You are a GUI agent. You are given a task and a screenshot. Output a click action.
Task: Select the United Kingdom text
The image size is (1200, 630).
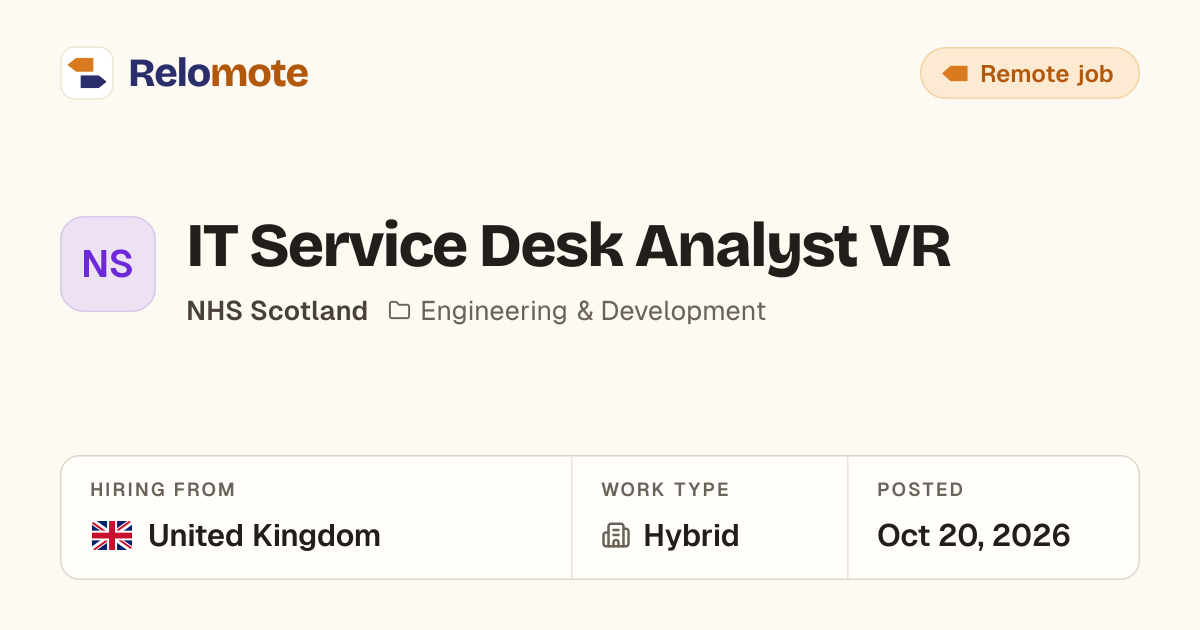[x=264, y=536]
